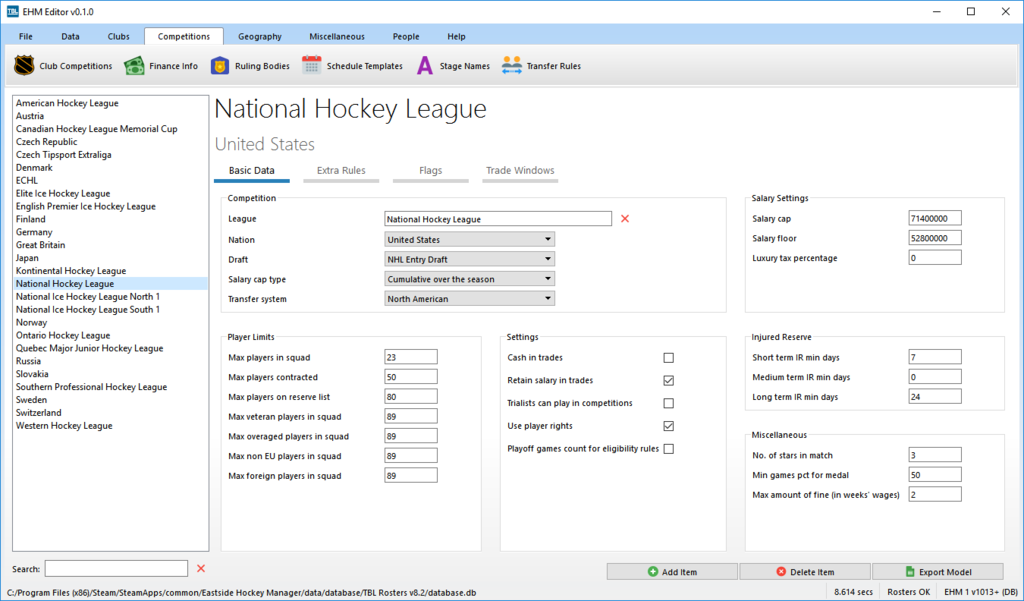1024x601 pixels.
Task: Switch to the Flags tab
Action: click(x=430, y=171)
